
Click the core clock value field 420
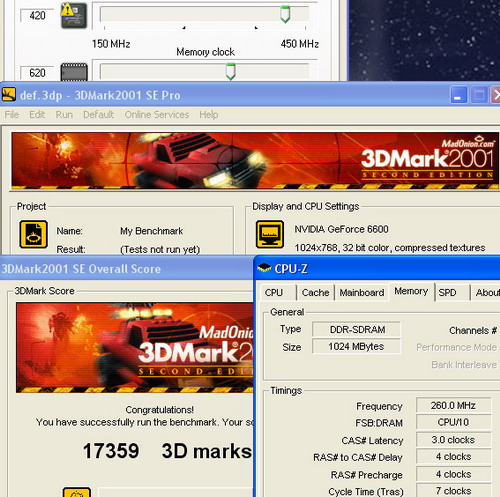pos(37,16)
